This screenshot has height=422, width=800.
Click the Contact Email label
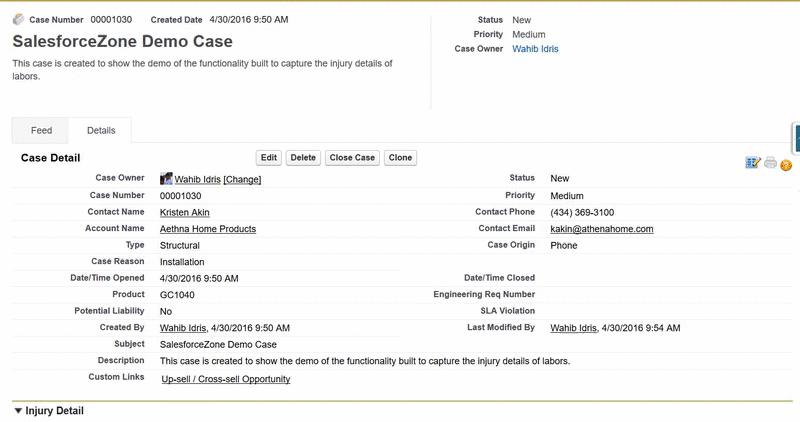(507, 228)
